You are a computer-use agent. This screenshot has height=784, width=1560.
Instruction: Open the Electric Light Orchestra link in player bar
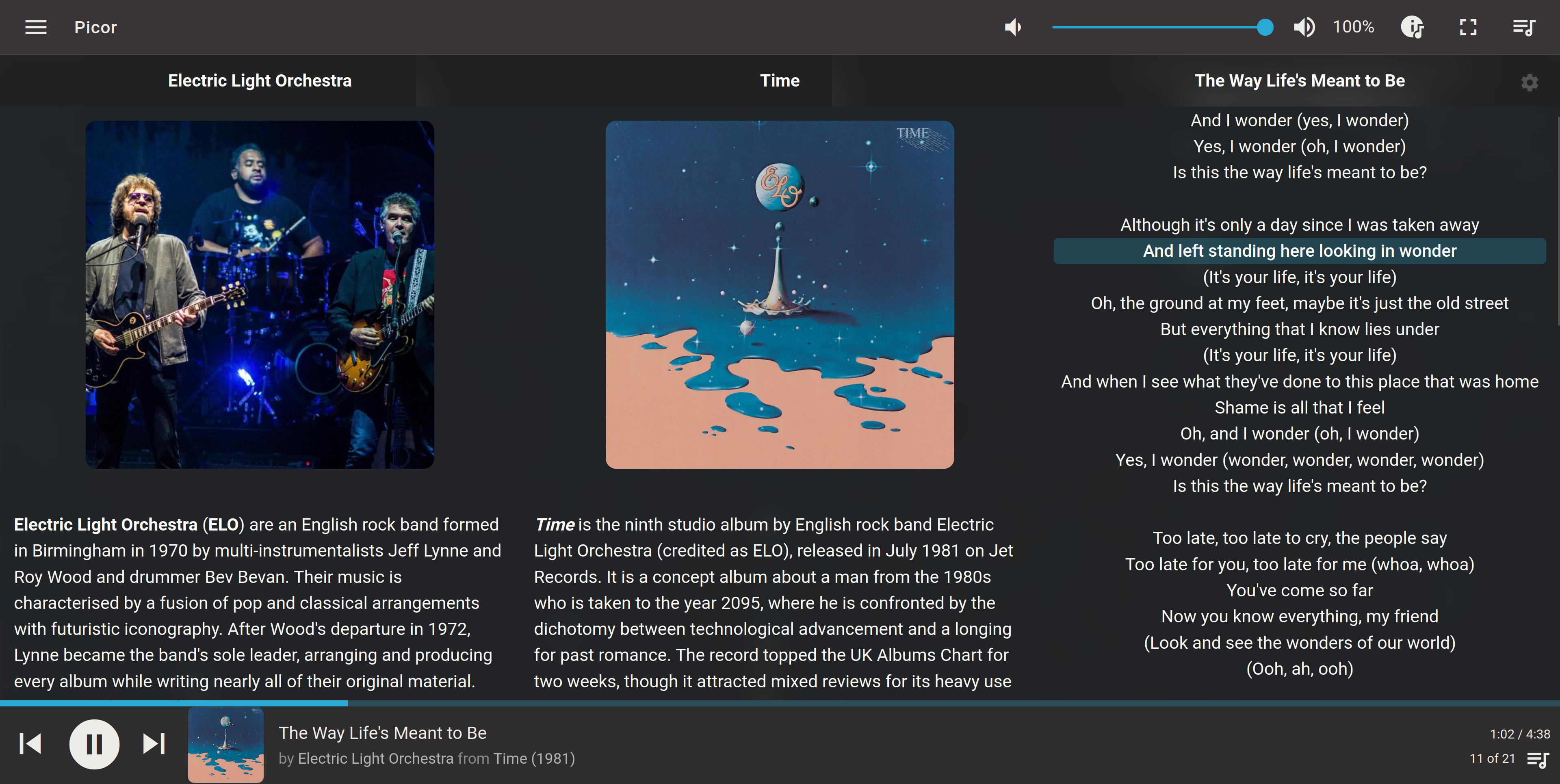click(x=375, y=758)
